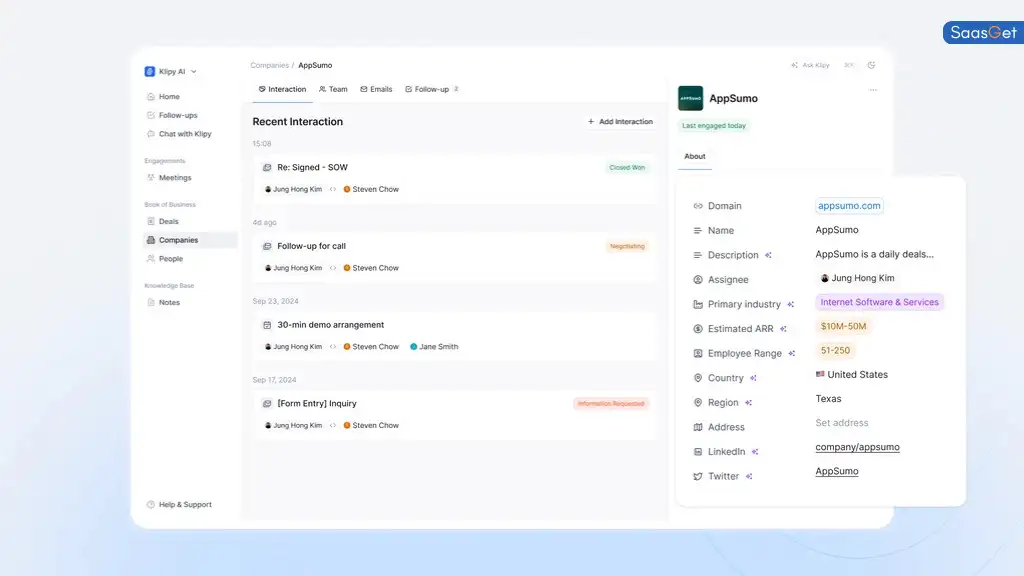Image resolution: width=1024 pixels, height=576 pixels.
Task: Click the calendar icon on 30-min demo arrangement
Action: point(267,325)
